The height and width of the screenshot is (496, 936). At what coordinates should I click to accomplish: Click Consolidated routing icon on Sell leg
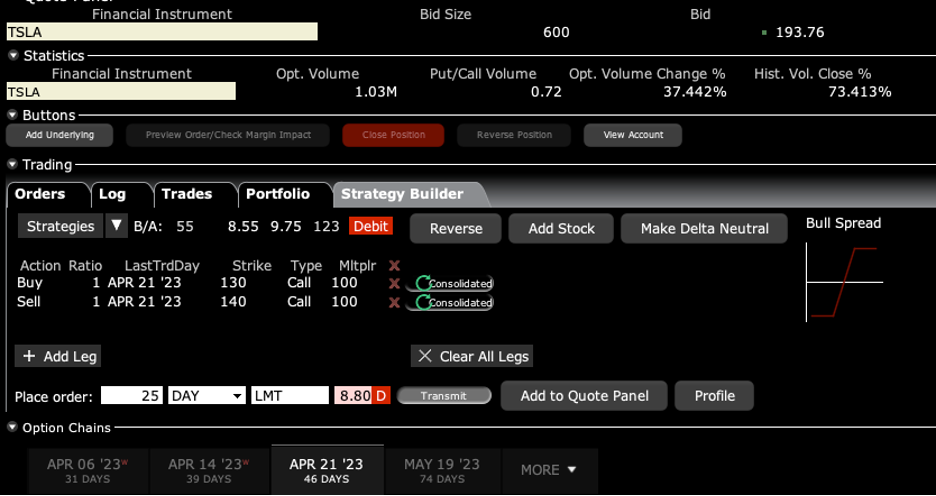tap(424, 302)
